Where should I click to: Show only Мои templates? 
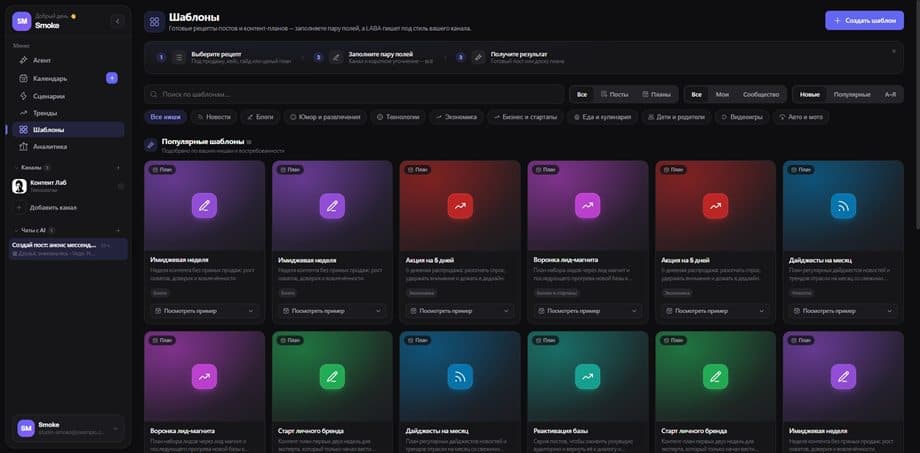click(x=722, y=94)
